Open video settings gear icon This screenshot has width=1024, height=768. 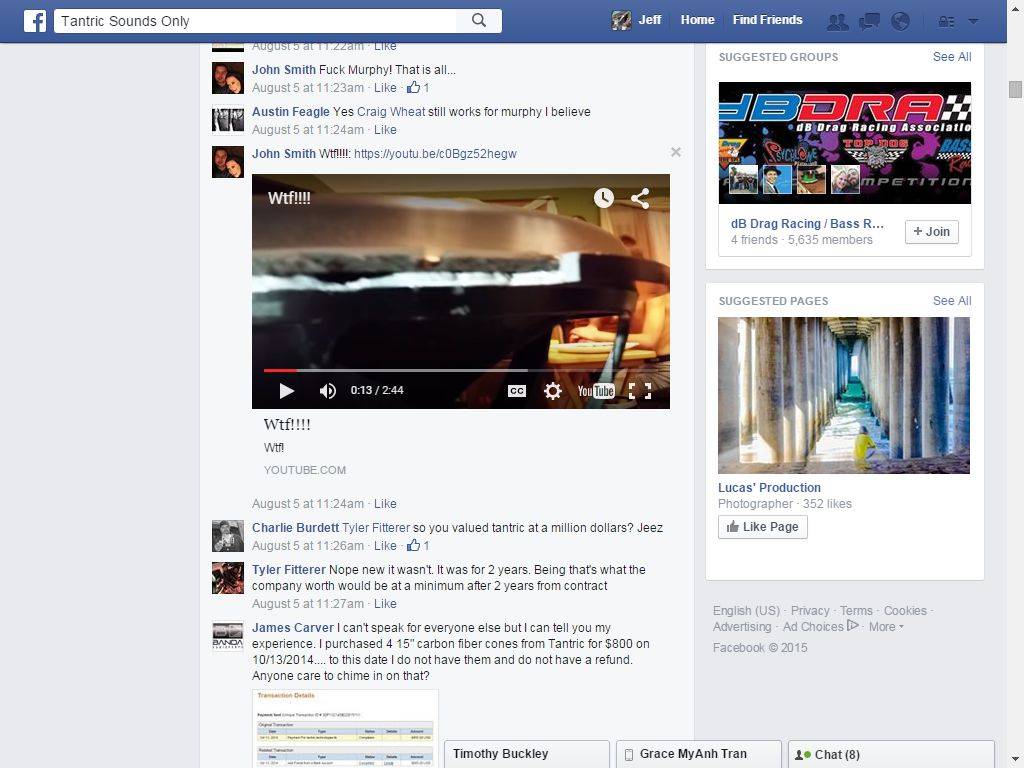click(552, 391)
